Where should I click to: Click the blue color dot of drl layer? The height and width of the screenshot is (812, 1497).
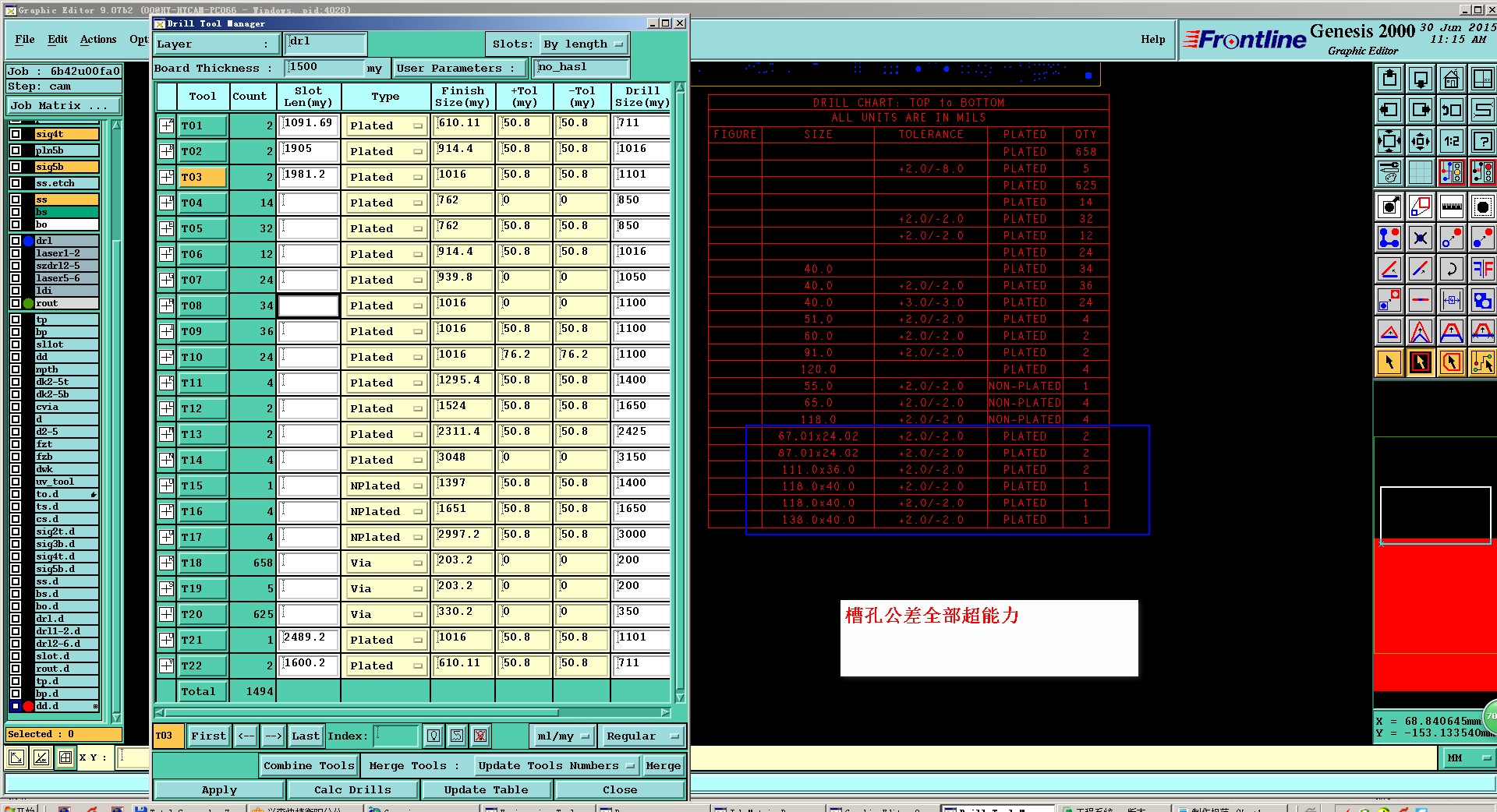(x=29, y=241)
